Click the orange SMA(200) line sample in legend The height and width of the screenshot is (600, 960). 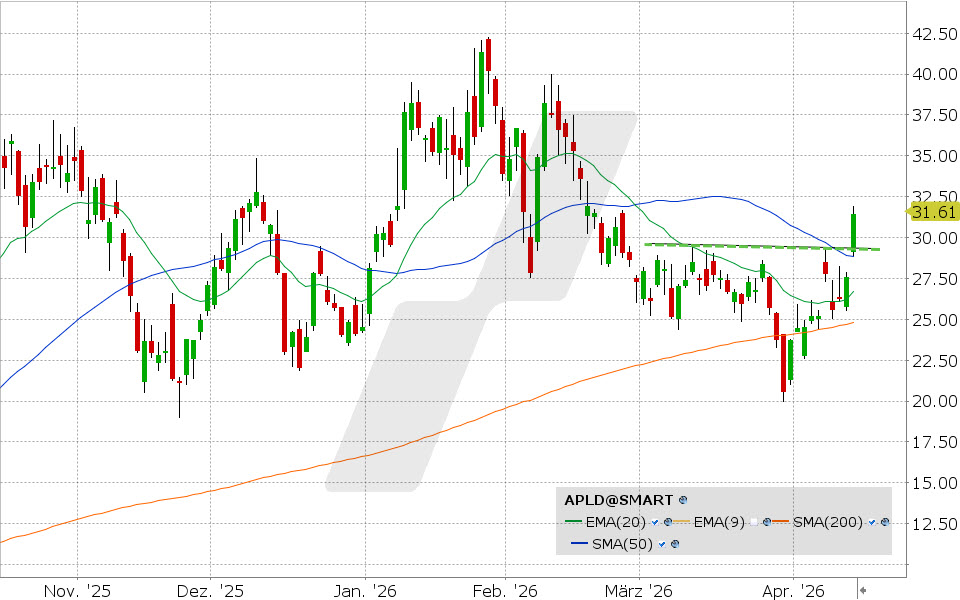tap(780, 521)
